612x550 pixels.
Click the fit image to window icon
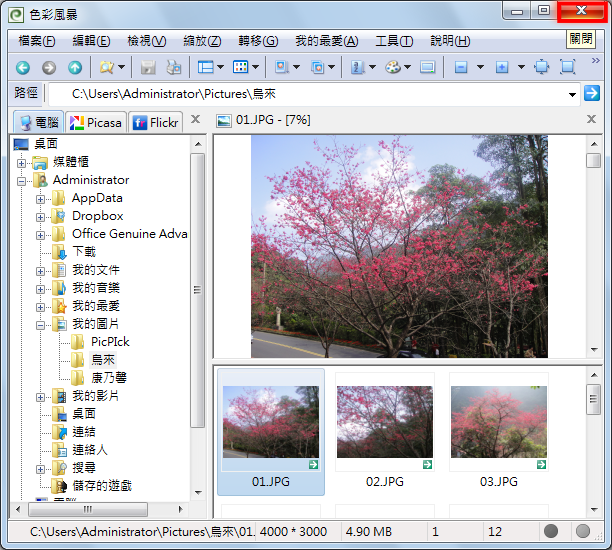(542, 67)
